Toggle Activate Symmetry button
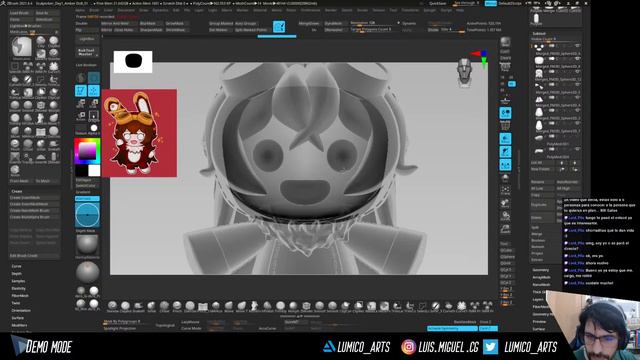Image resolution: width=640 pixels, height=360 pixels. (452, 328)
